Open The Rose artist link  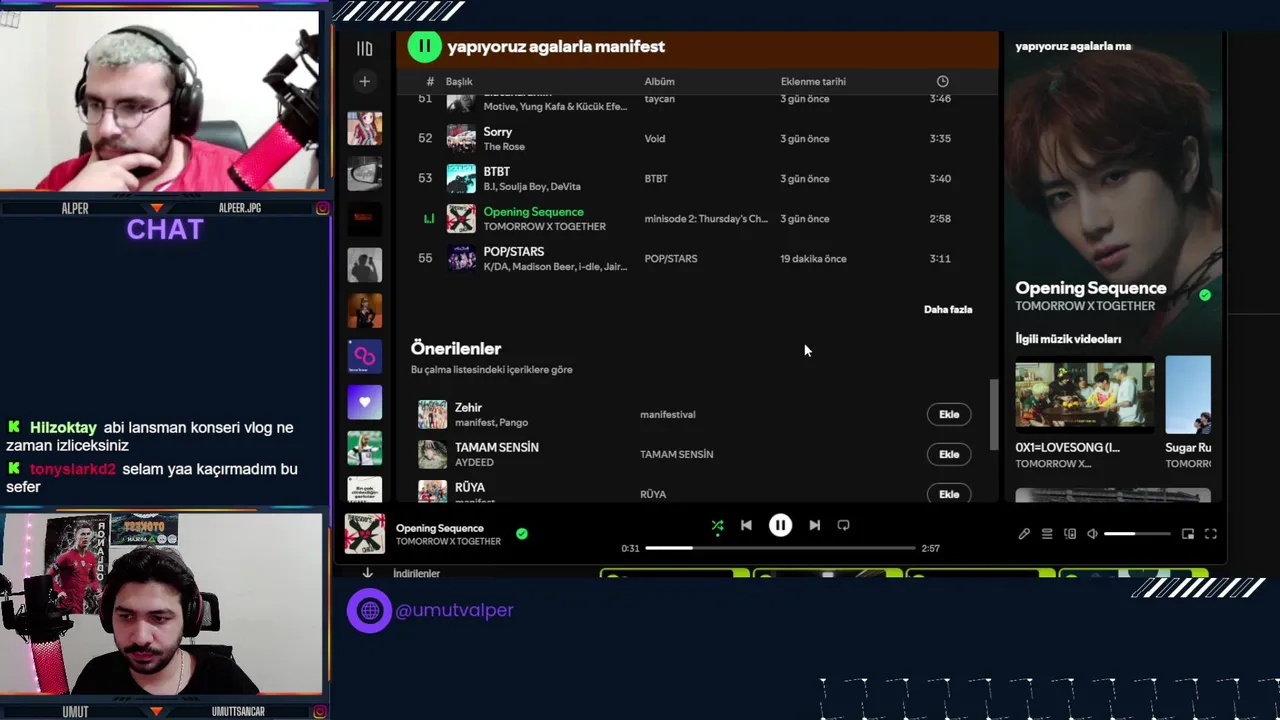(504, 146)
